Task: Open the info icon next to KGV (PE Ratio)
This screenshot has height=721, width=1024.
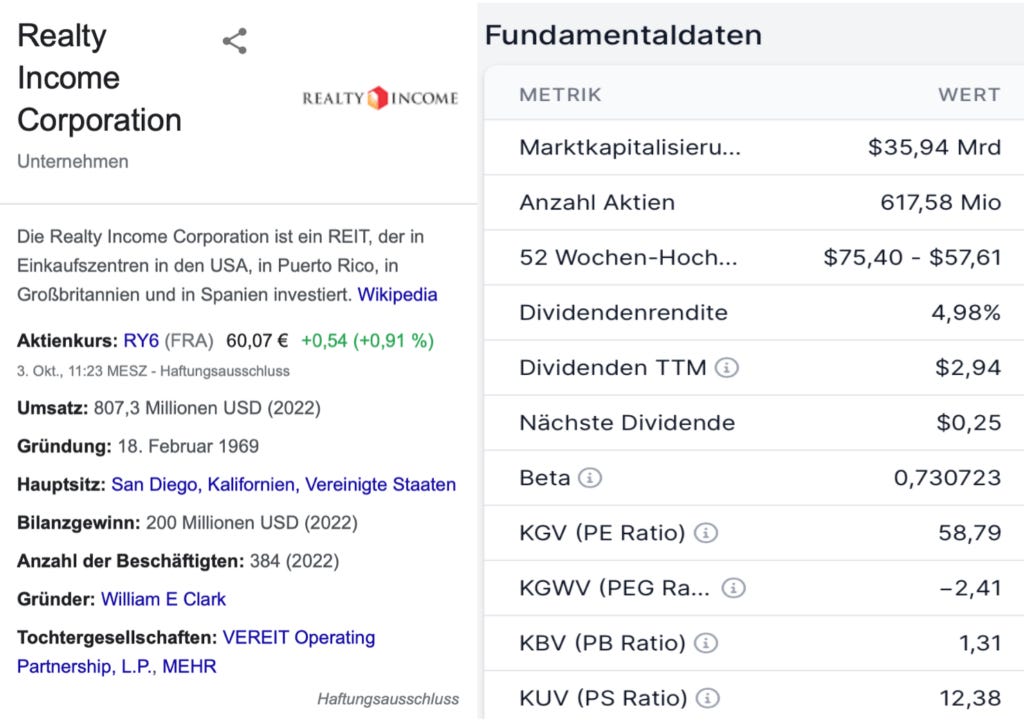Action: coord(705,533)
